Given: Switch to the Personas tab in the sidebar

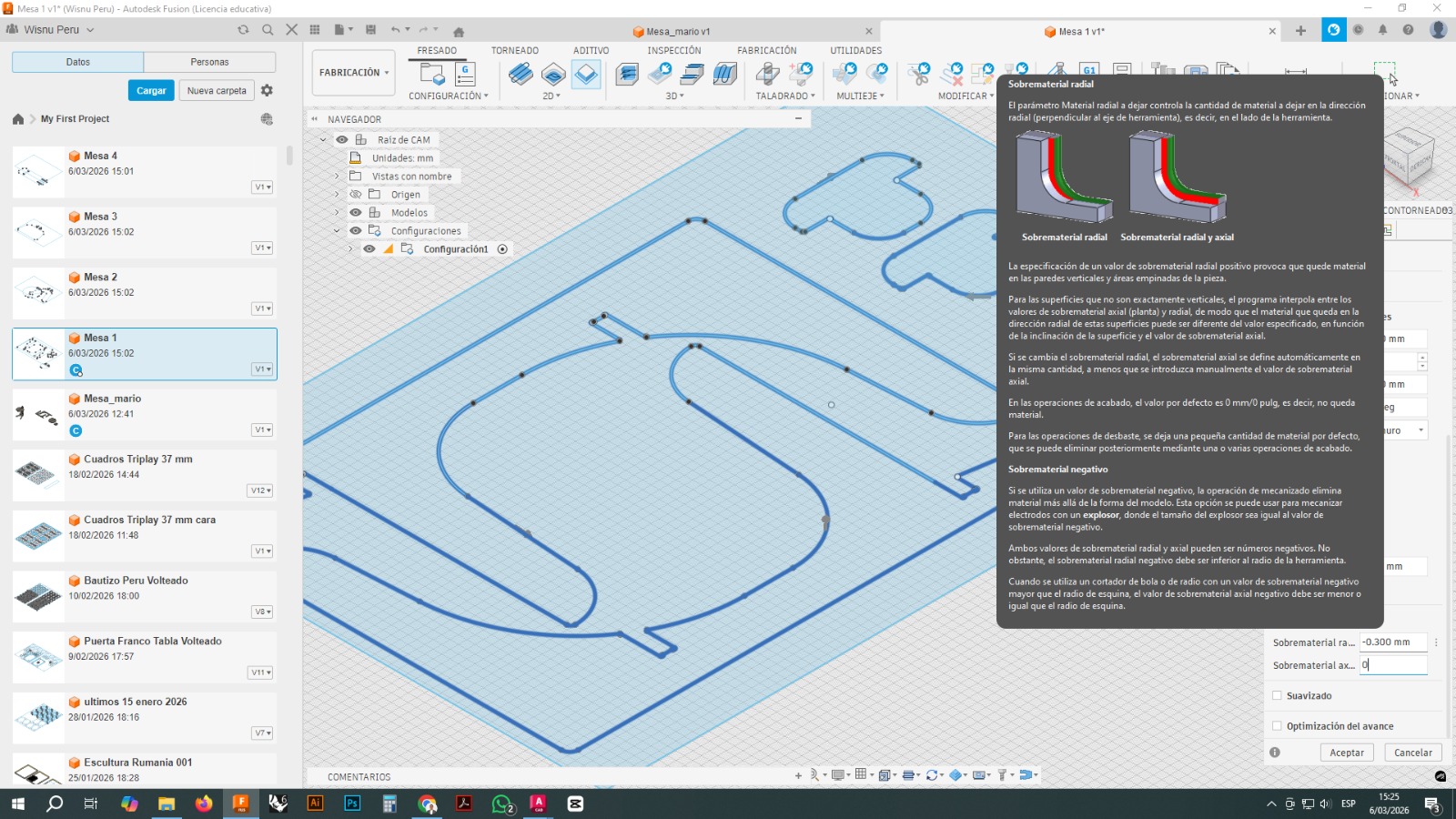Looking at the screenshot, I should click(208, 61).
